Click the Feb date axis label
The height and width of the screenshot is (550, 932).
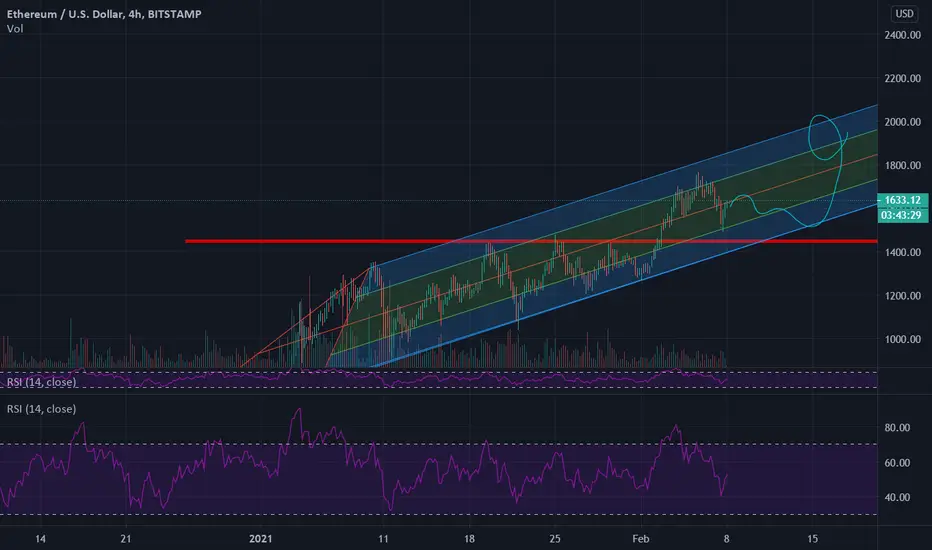click(641, 539)
